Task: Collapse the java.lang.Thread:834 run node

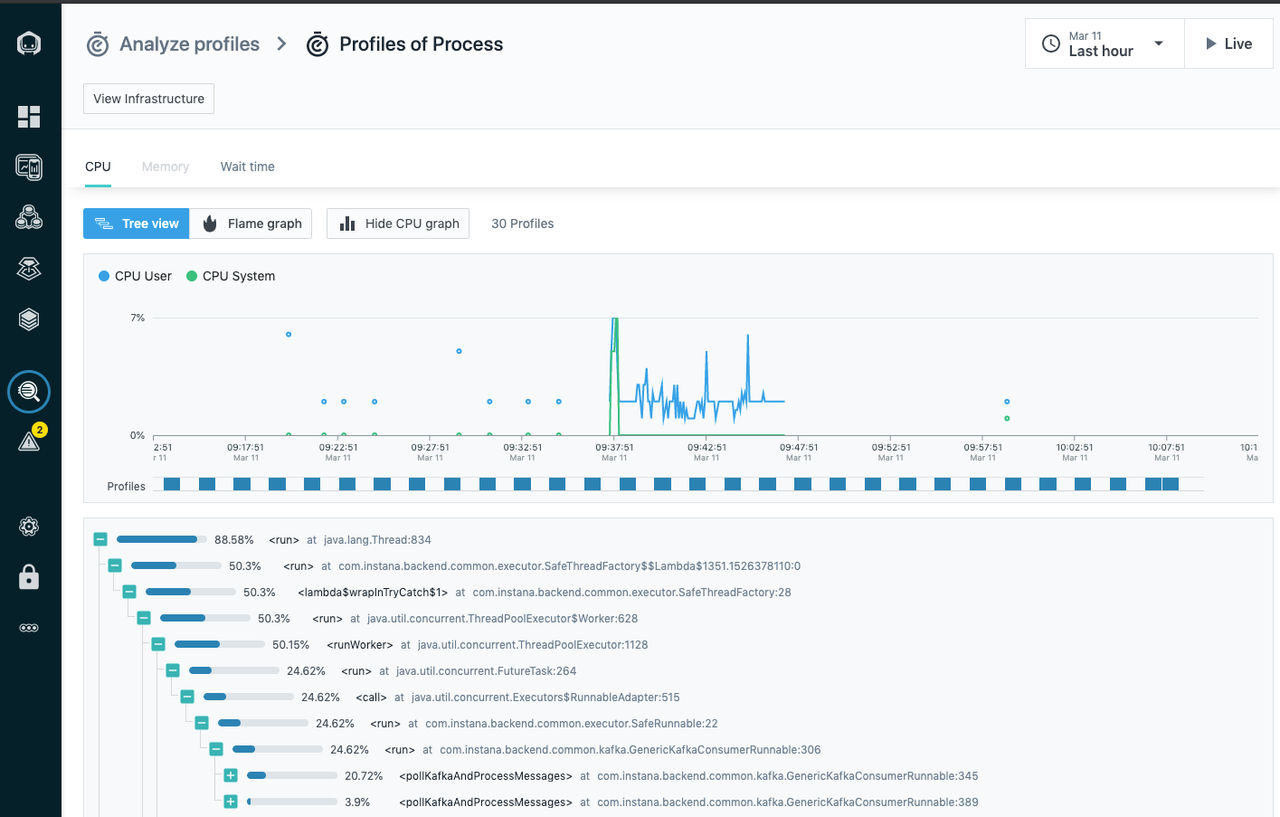Action: pos(100,540)
